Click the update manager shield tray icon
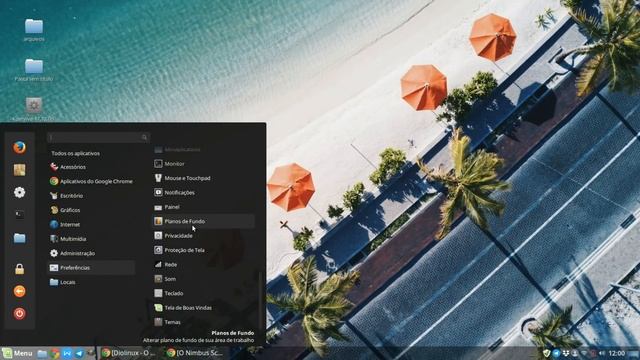Image resolution: width=640 pixels, height=360 pixels. pos(547,353)
